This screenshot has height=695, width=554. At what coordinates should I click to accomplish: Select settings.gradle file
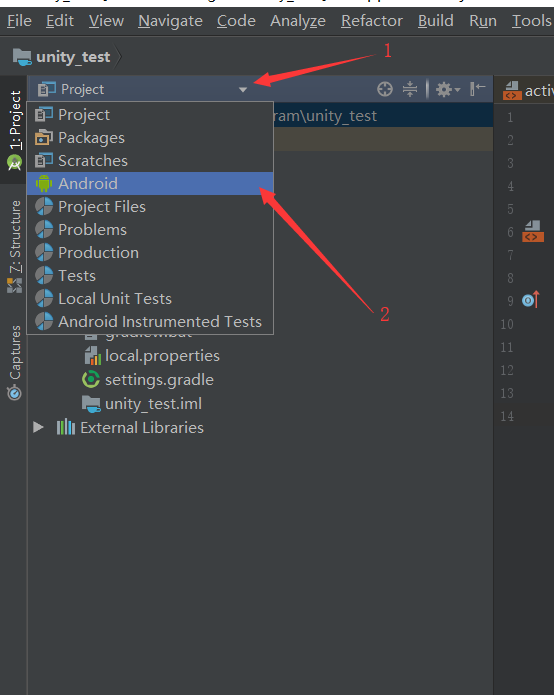[x=159, y=380]
